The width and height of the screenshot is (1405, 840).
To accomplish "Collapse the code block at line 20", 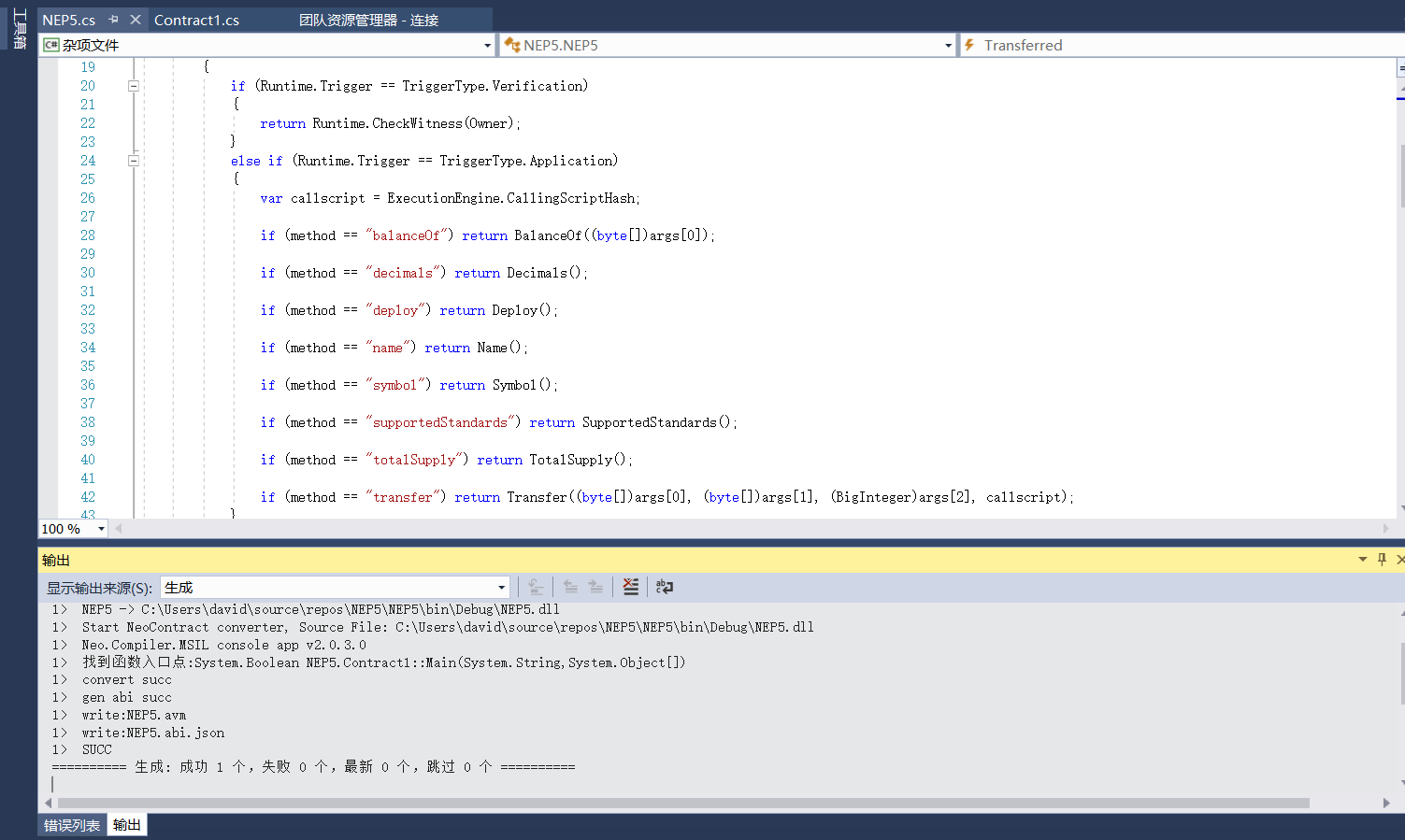I will click(x=134, y=86).
